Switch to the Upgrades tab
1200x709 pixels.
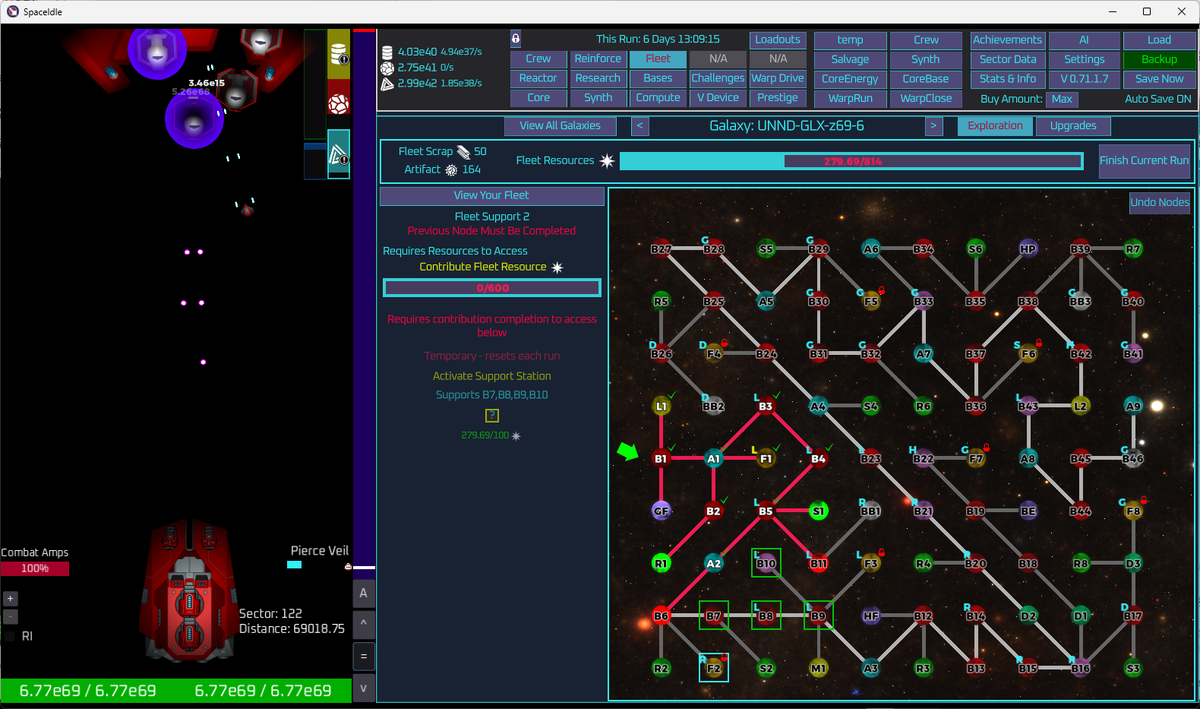click(x=1073, y=126)
